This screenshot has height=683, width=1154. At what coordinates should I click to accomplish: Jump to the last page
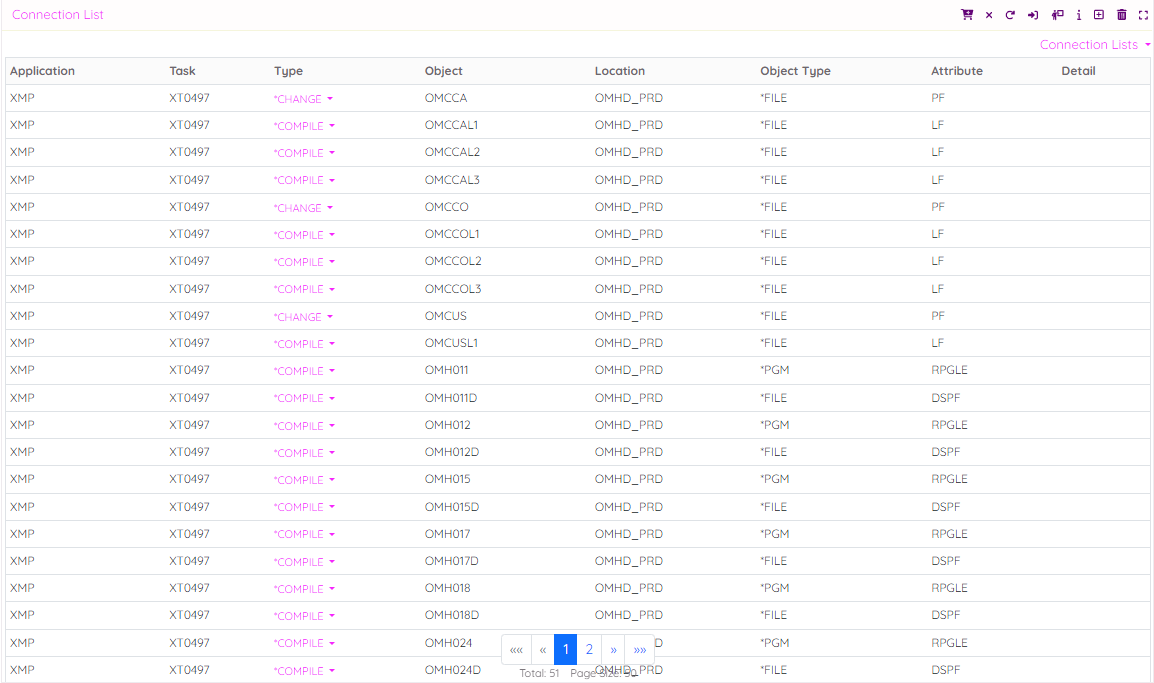click(640, 650)
